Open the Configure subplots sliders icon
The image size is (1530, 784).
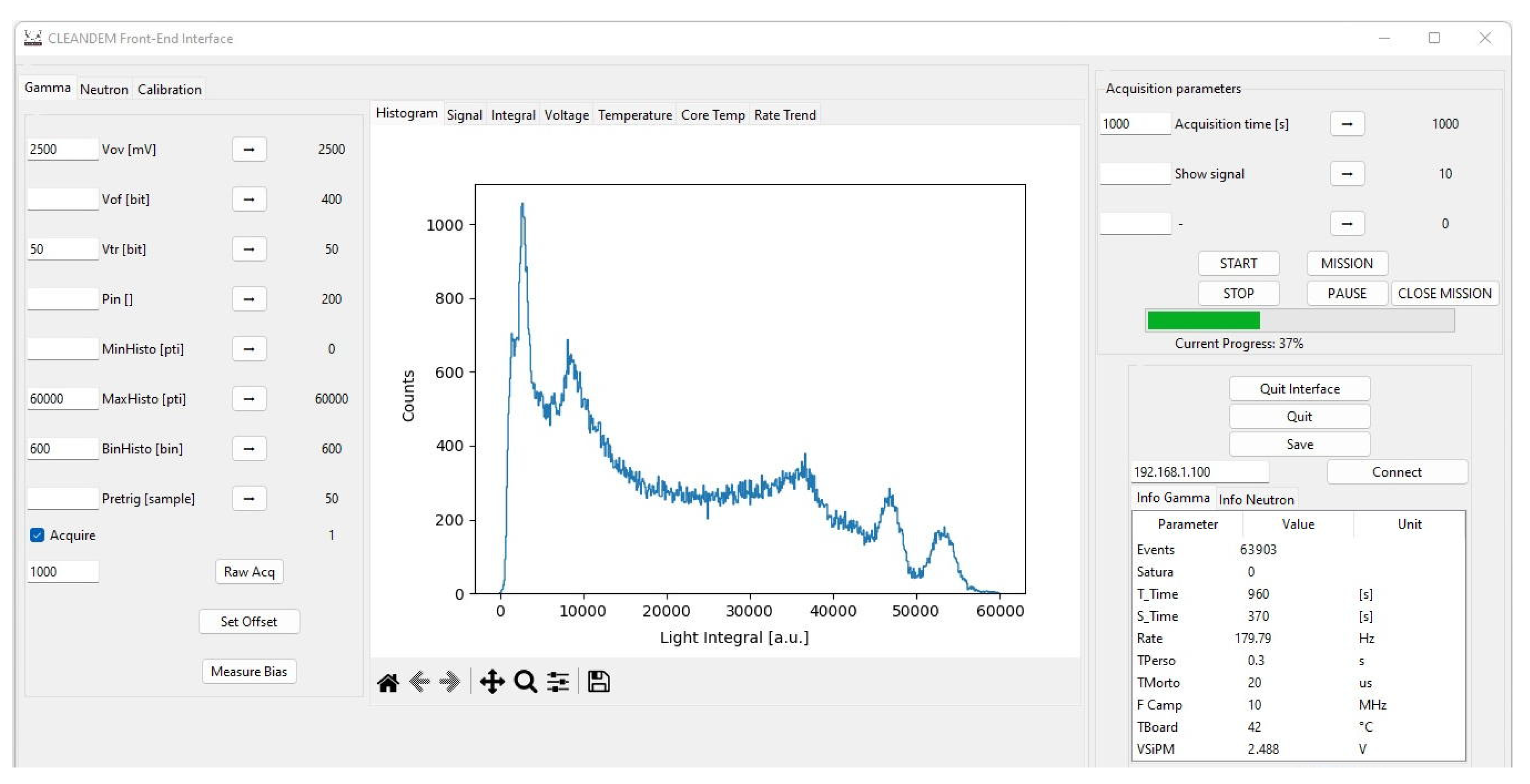(x=558, y=682)
